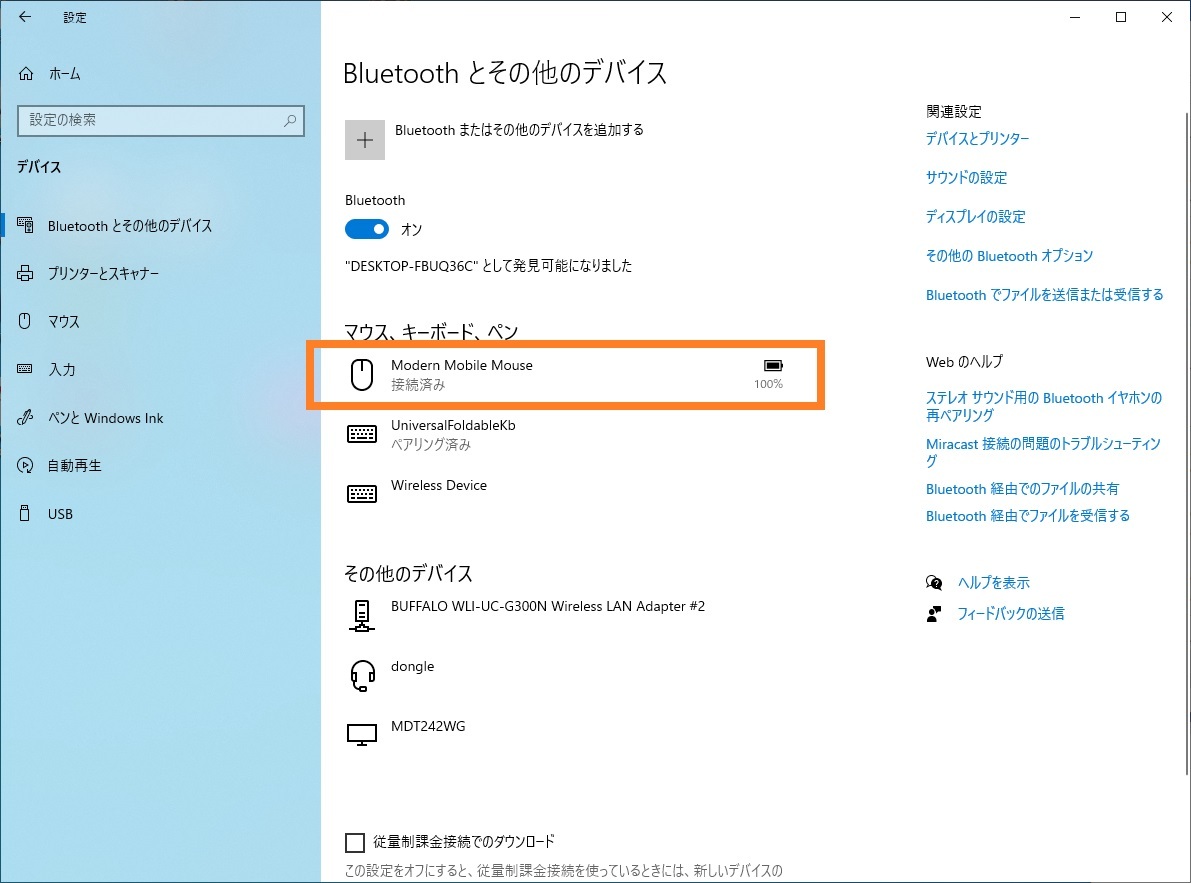Click the plus button to add a Bluetooth device
Screen dimensions: 1191x883
point(365,140)
